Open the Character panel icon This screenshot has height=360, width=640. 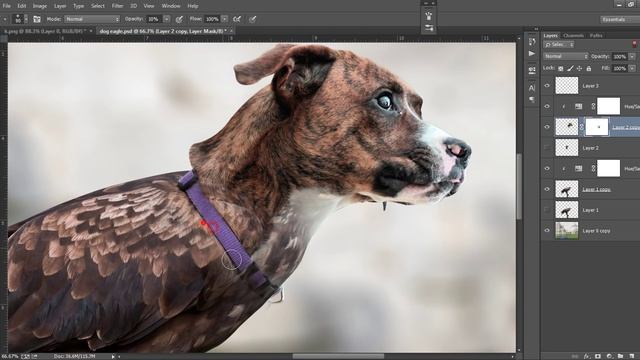point(531,88)
